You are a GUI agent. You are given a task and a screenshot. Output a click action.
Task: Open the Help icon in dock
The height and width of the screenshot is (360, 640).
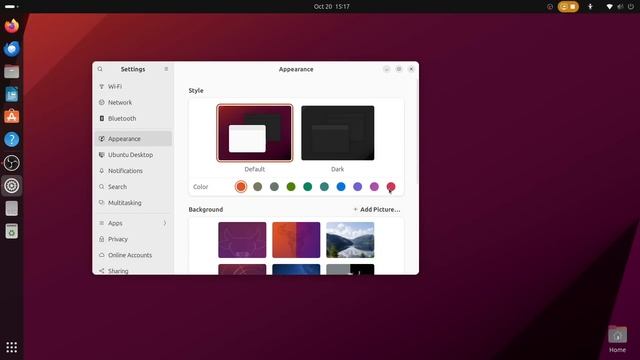coord(11,140)
